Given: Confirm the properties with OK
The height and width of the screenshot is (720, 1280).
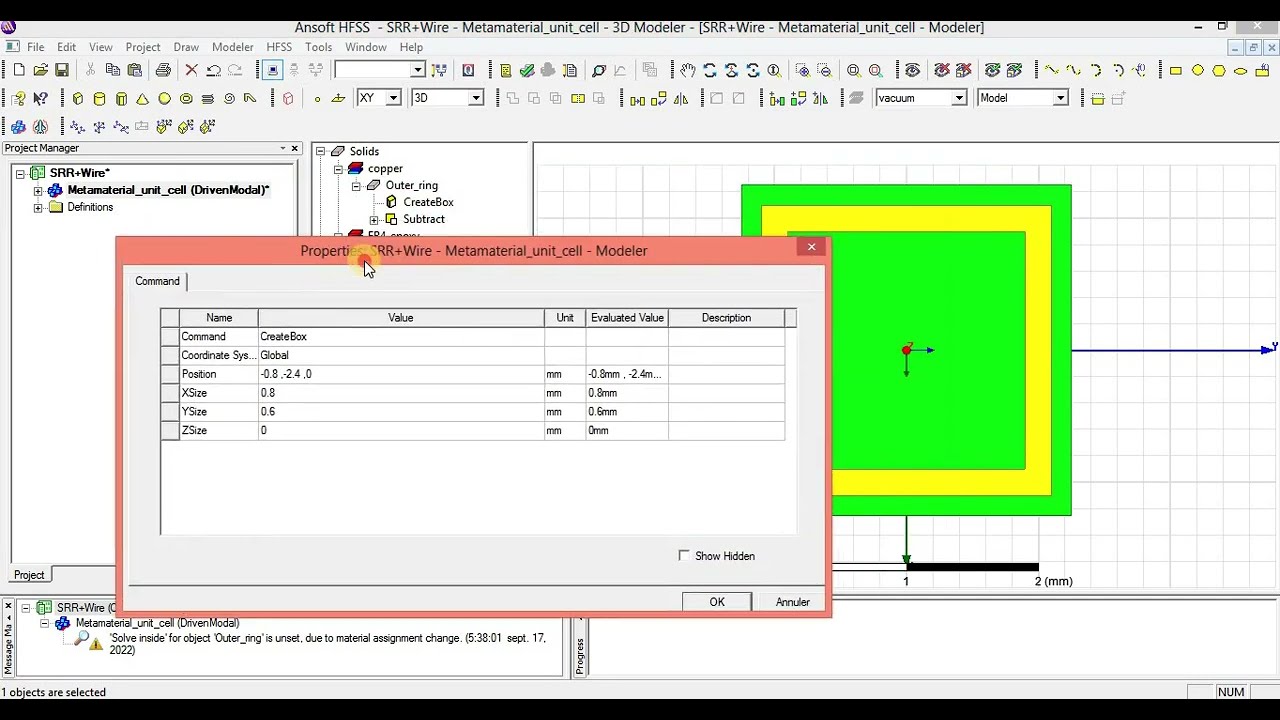Looking at the screenshot, I should pyautogui.click(x=717, y=602).
